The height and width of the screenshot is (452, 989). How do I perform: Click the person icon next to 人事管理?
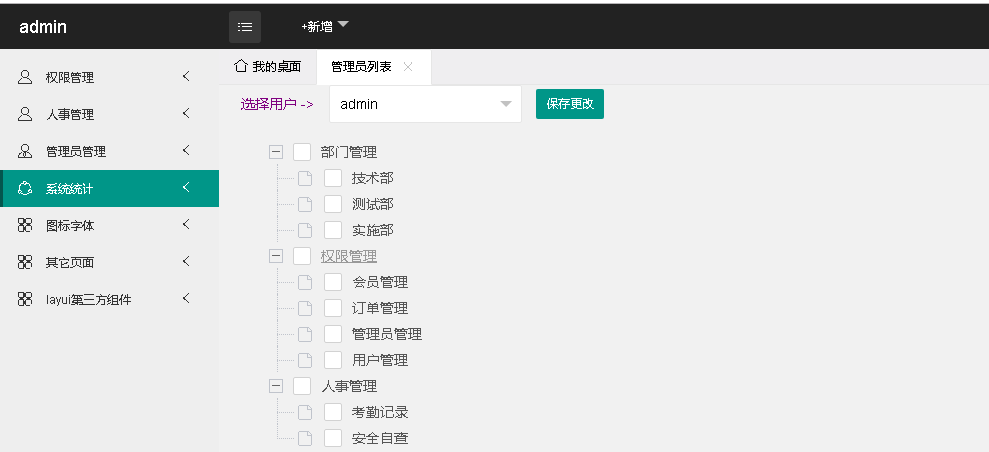25,114
